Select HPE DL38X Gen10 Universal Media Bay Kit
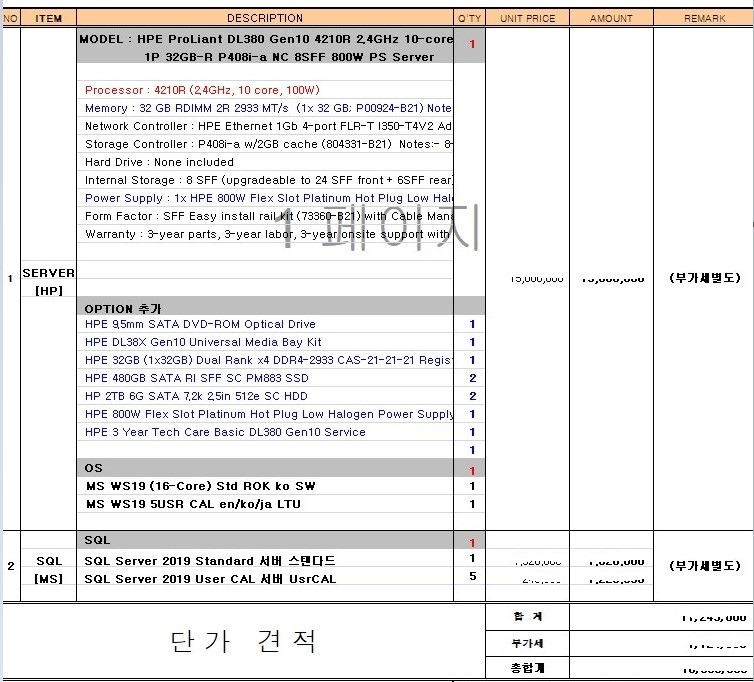The image size is (754, 682). [x=265, y=342]
